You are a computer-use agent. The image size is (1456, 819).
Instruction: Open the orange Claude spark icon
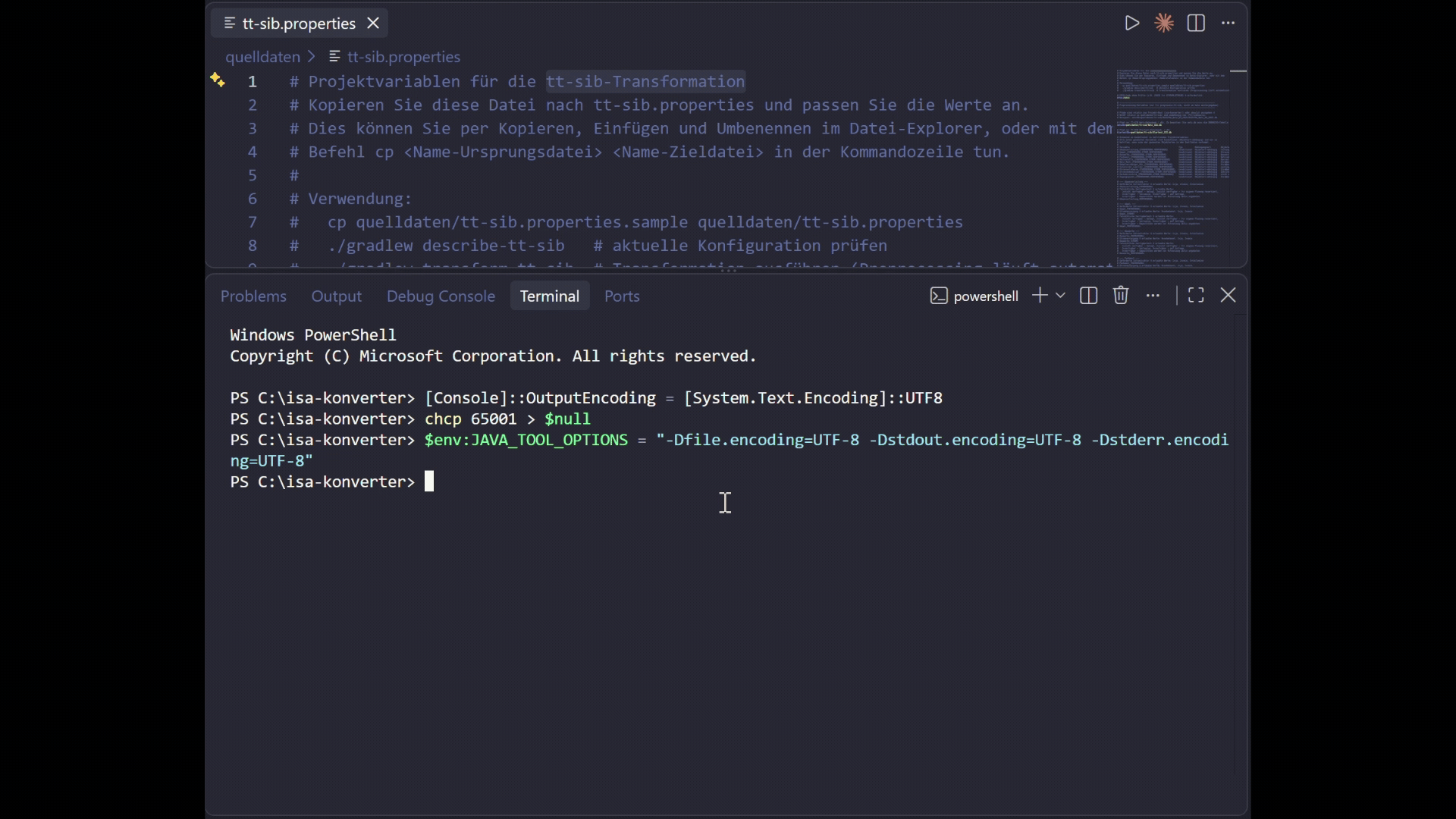pyautogui.click(x=1164, y=24)
